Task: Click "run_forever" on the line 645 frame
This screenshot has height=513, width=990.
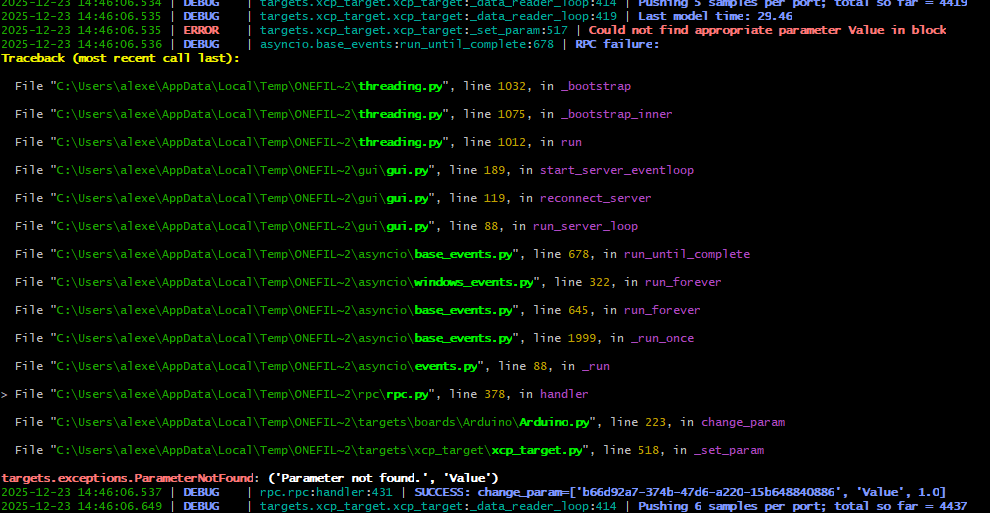Action: pos(662,310)
